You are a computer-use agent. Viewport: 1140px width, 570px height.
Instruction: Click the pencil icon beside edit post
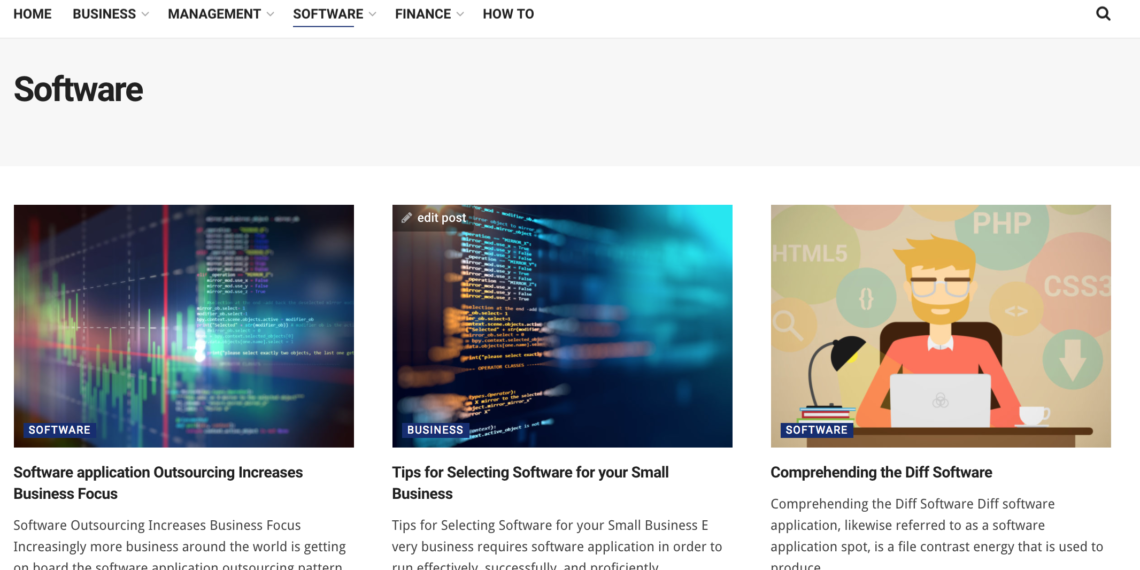pos(406,217)
